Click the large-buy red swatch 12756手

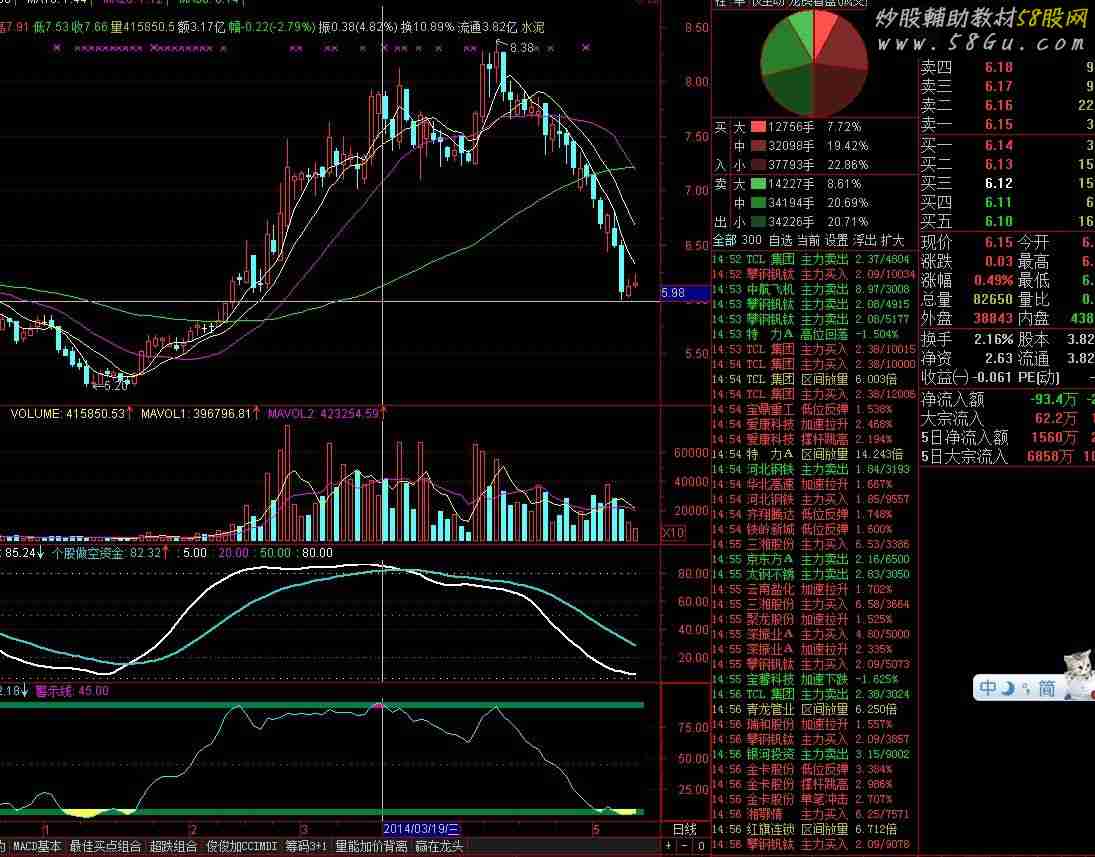pos(758,127)
